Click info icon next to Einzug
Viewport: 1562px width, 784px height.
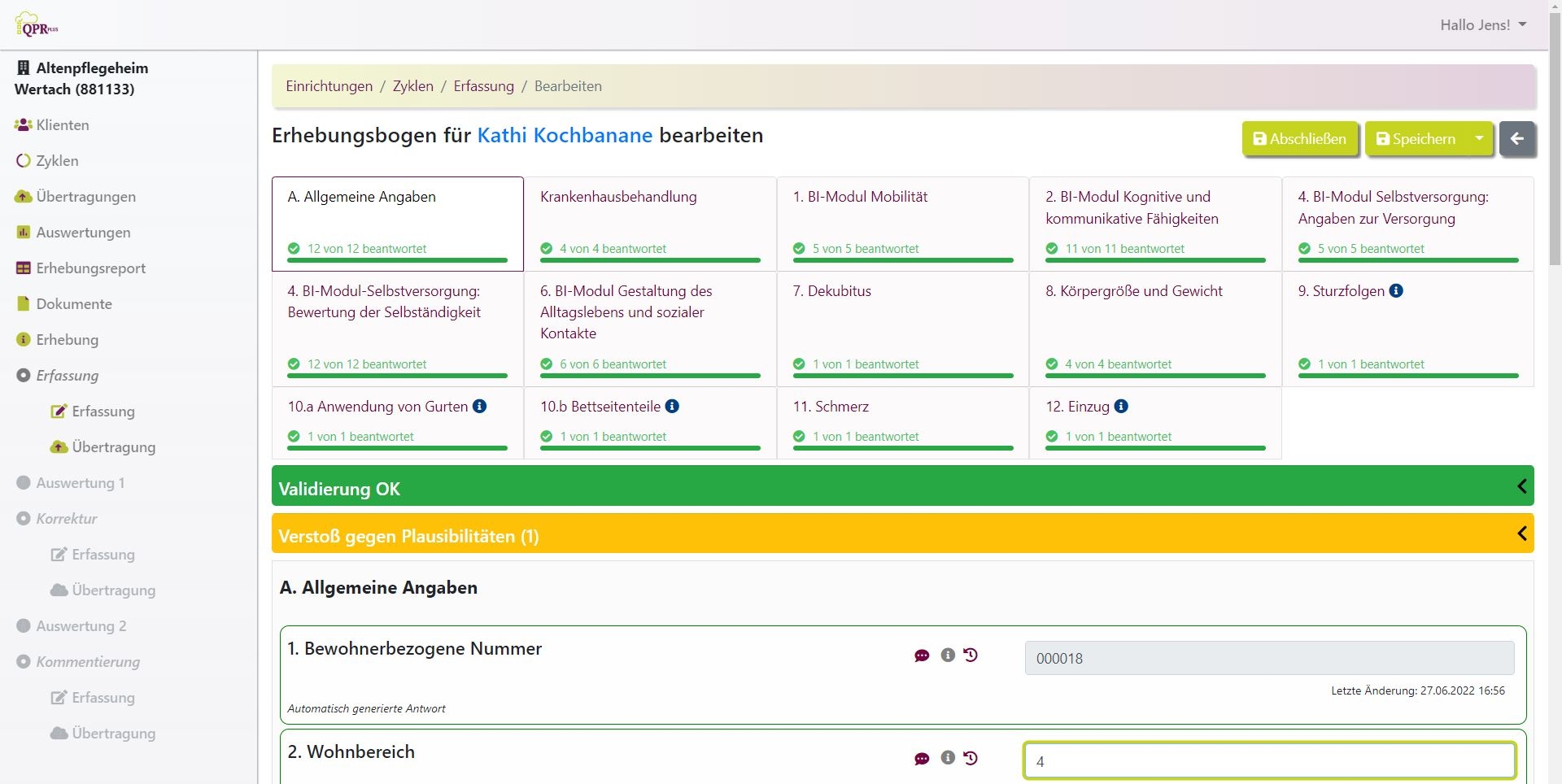pos(1121,406)
